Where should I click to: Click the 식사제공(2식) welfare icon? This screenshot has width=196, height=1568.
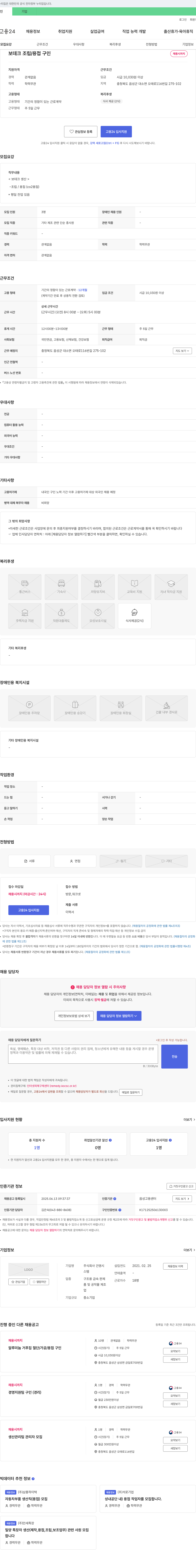135,616
